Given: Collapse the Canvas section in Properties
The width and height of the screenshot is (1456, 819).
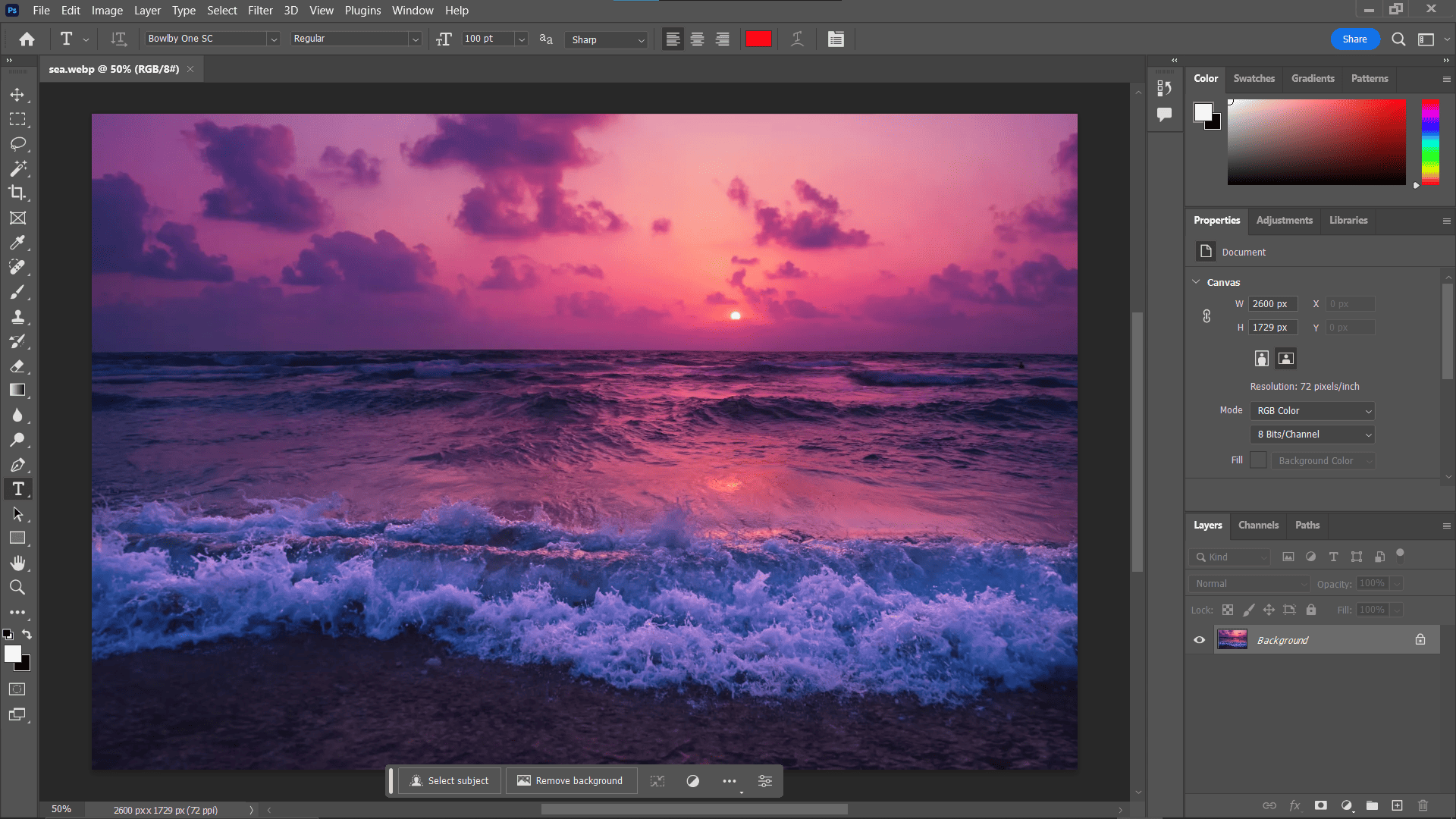Looking at the screenshot, I should tap(1197, 281).
